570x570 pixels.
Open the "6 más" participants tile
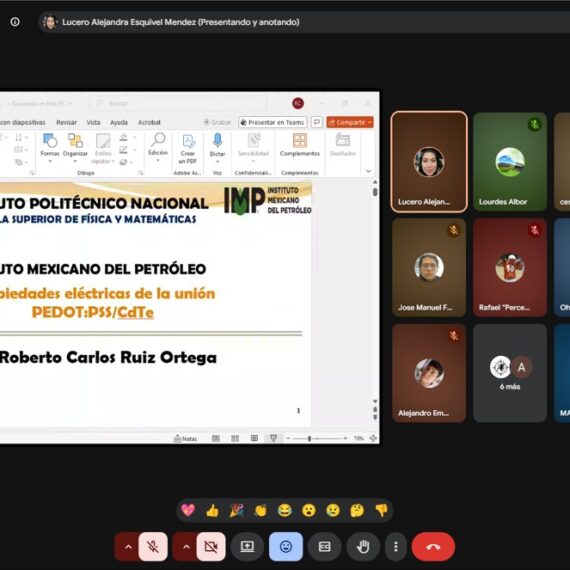click(x=510, y=373)
